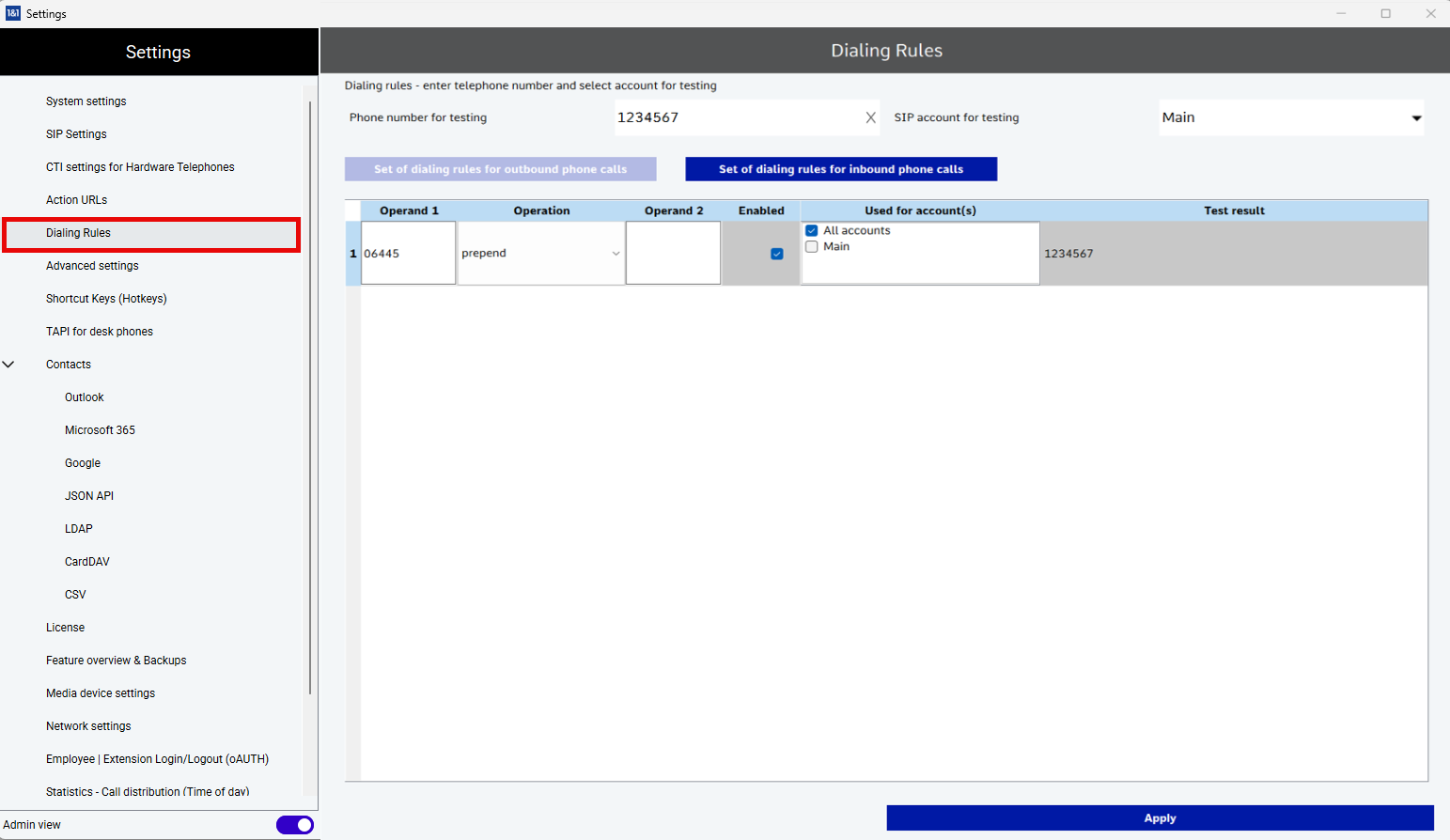Click the Operand 1 field containing 06445
This screenshot has height=840, width=1450.
point(408,254)
